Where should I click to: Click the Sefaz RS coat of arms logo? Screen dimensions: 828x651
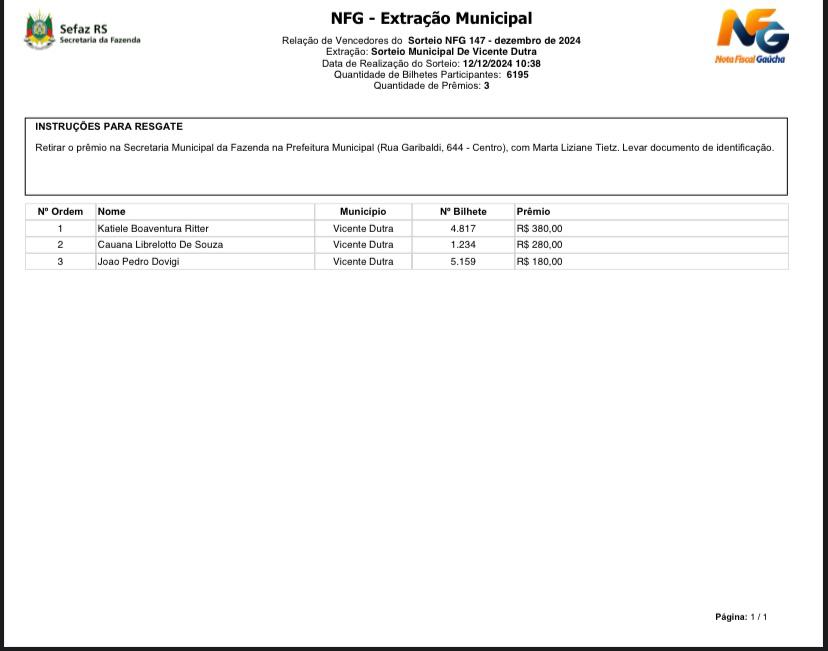coord(40,31)
